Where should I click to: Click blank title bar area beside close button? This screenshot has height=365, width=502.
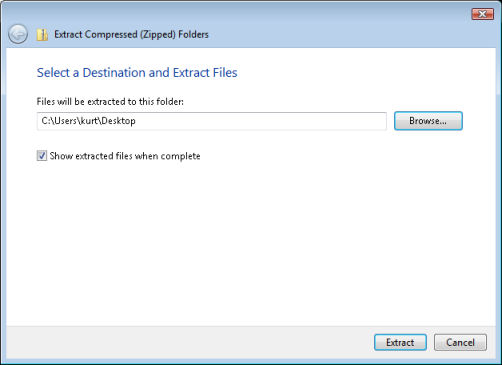click(x=333, y=14)
